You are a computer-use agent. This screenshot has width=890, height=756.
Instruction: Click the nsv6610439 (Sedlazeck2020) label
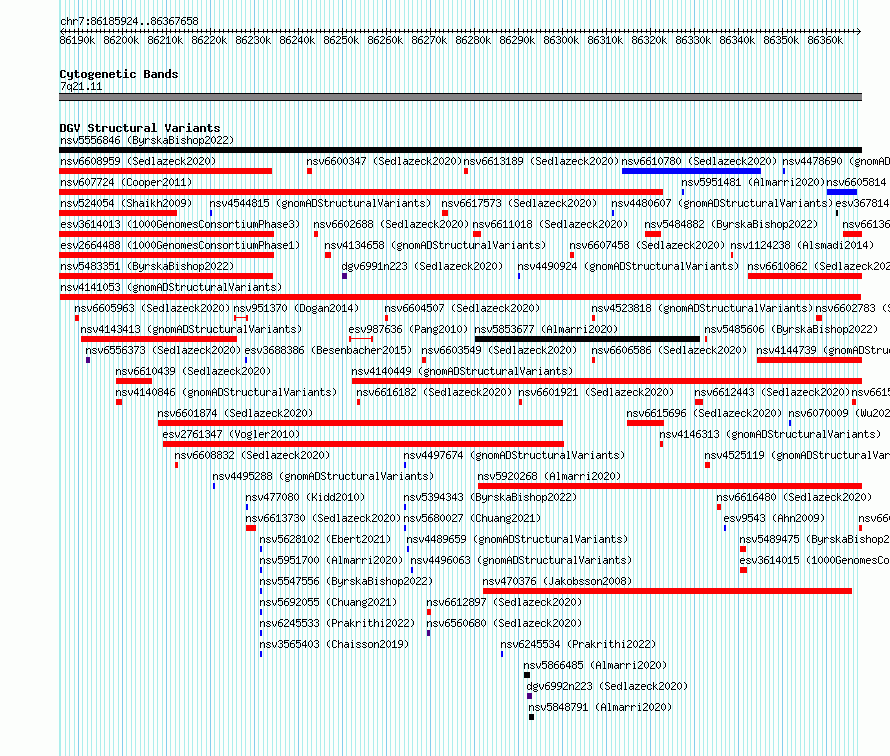pyautogui.click(x=193, y=371)
